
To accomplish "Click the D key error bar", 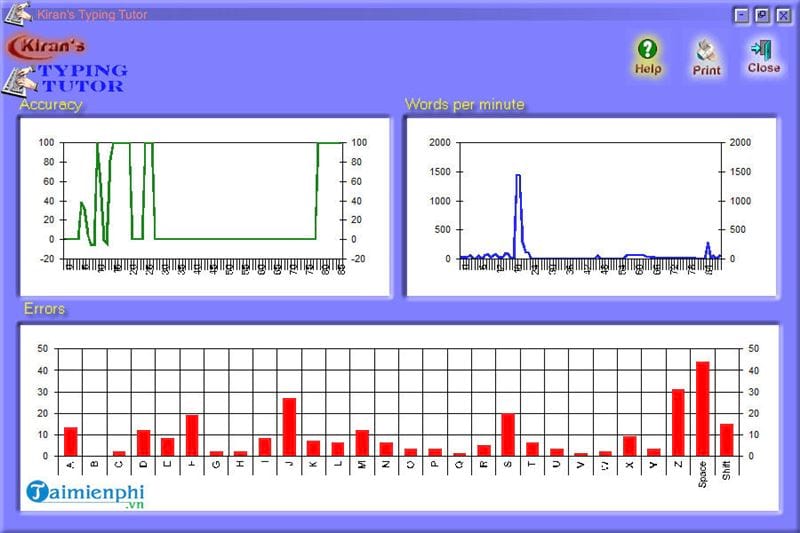I will 143,443.
